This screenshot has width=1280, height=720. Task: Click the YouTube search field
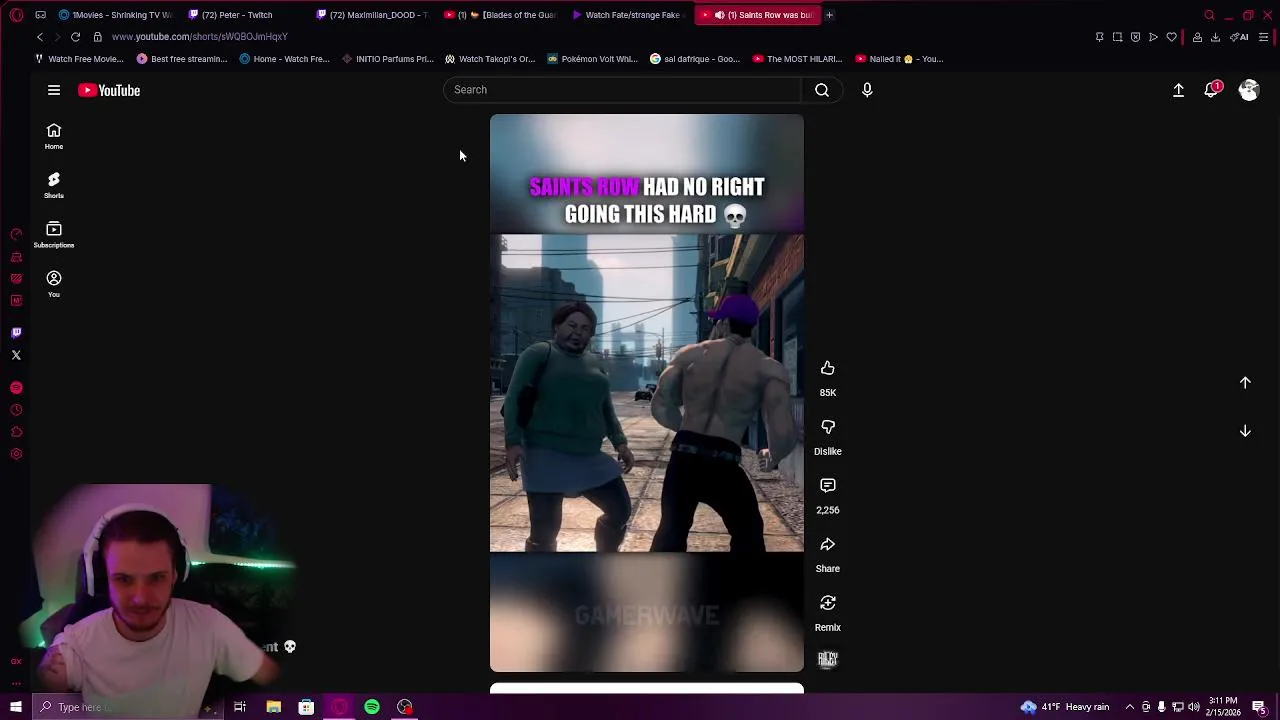pos(622,90)
